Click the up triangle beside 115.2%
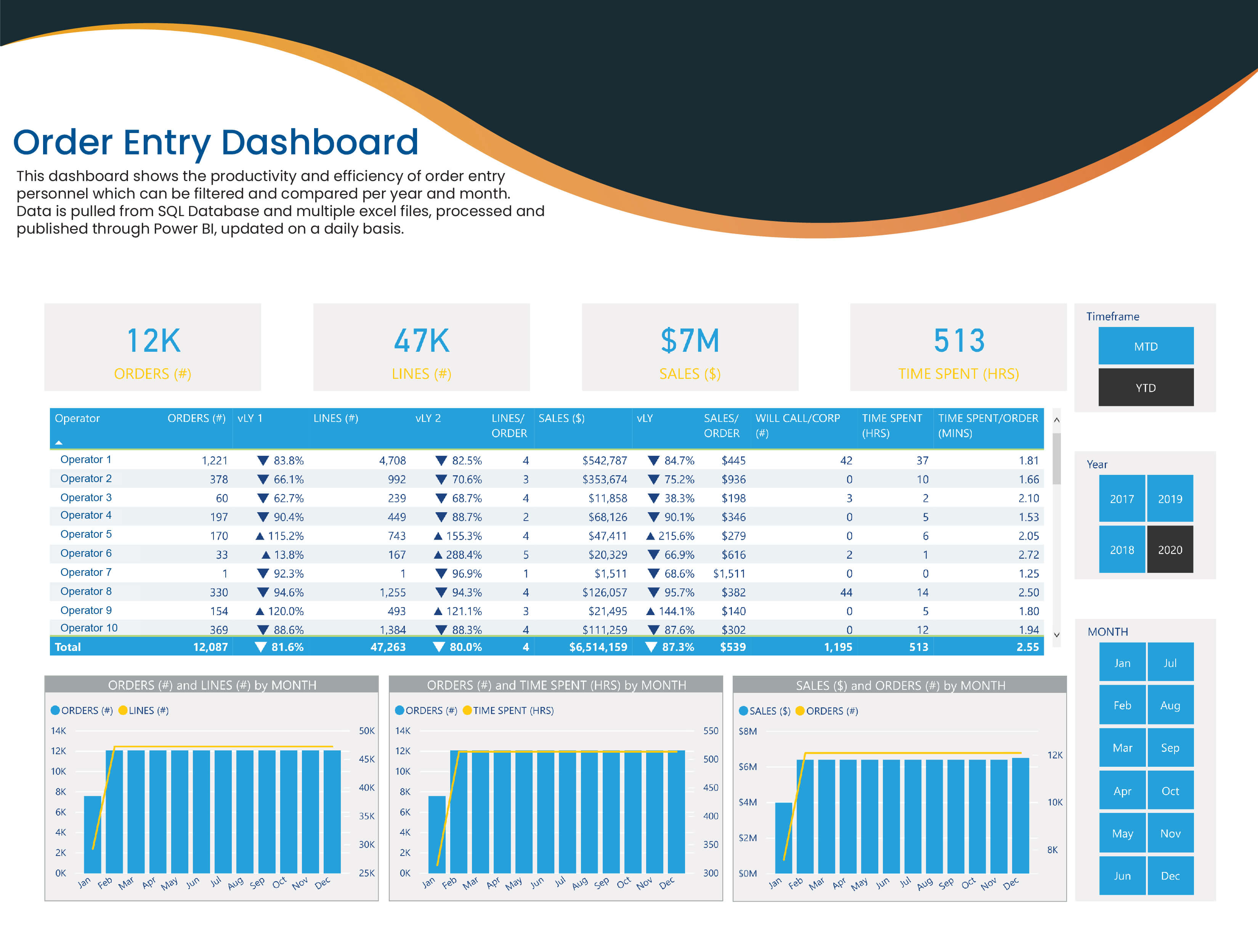This screenshot has height=952, width=1258. (x=260, y=536)
